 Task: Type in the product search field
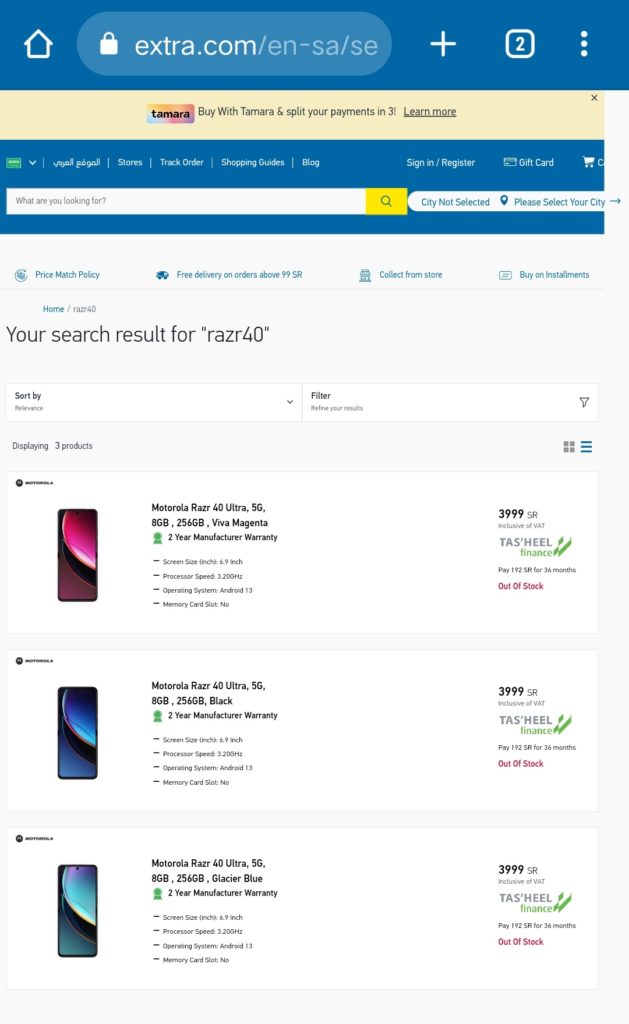pos(186,201)
